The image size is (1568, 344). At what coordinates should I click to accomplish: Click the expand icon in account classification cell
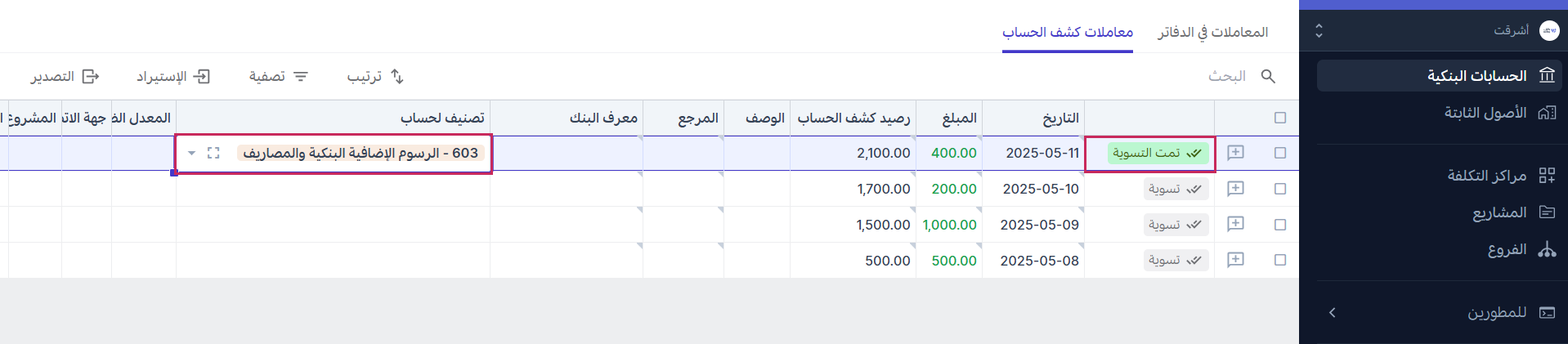213,153
